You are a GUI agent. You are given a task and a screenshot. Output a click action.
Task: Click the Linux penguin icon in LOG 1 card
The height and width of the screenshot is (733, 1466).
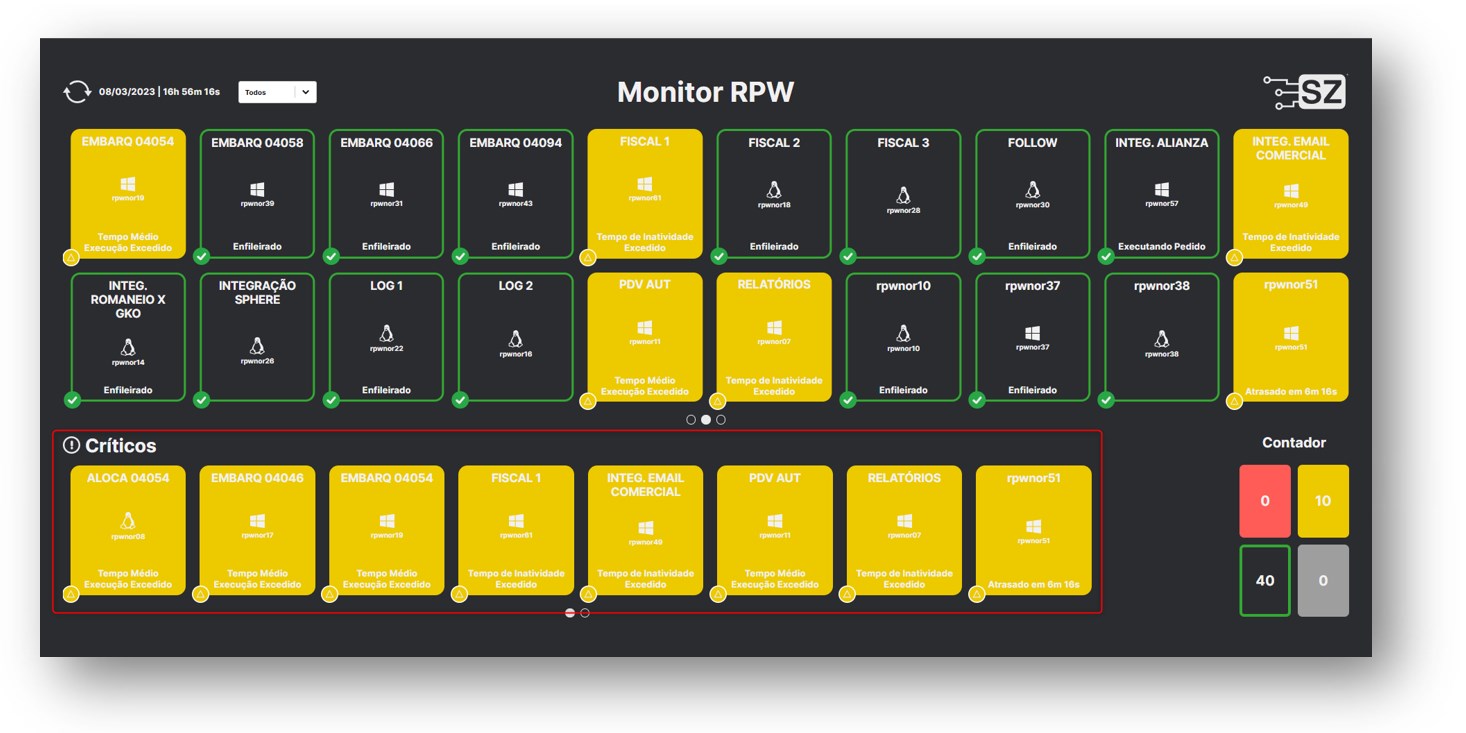tap(386, 333)
